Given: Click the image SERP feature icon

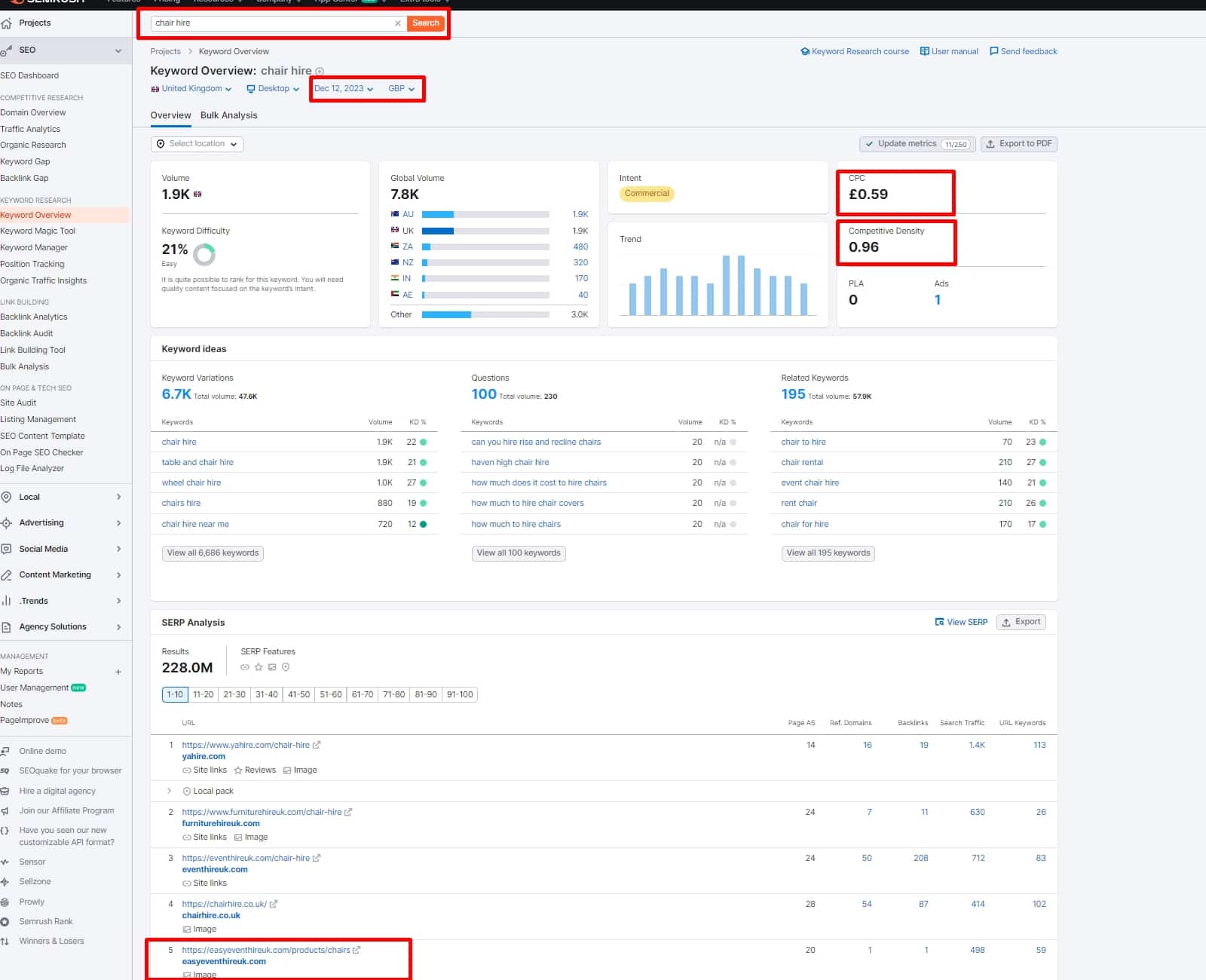Looking at the screenshot, I should [x=272, y=667].
